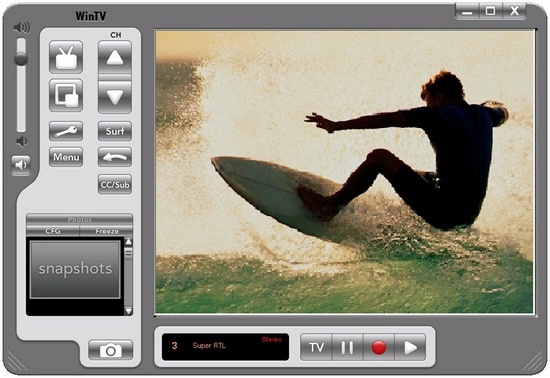550x378 pixels.
Task: Click channel number 3 in display
Action: [x=174, y=346]
